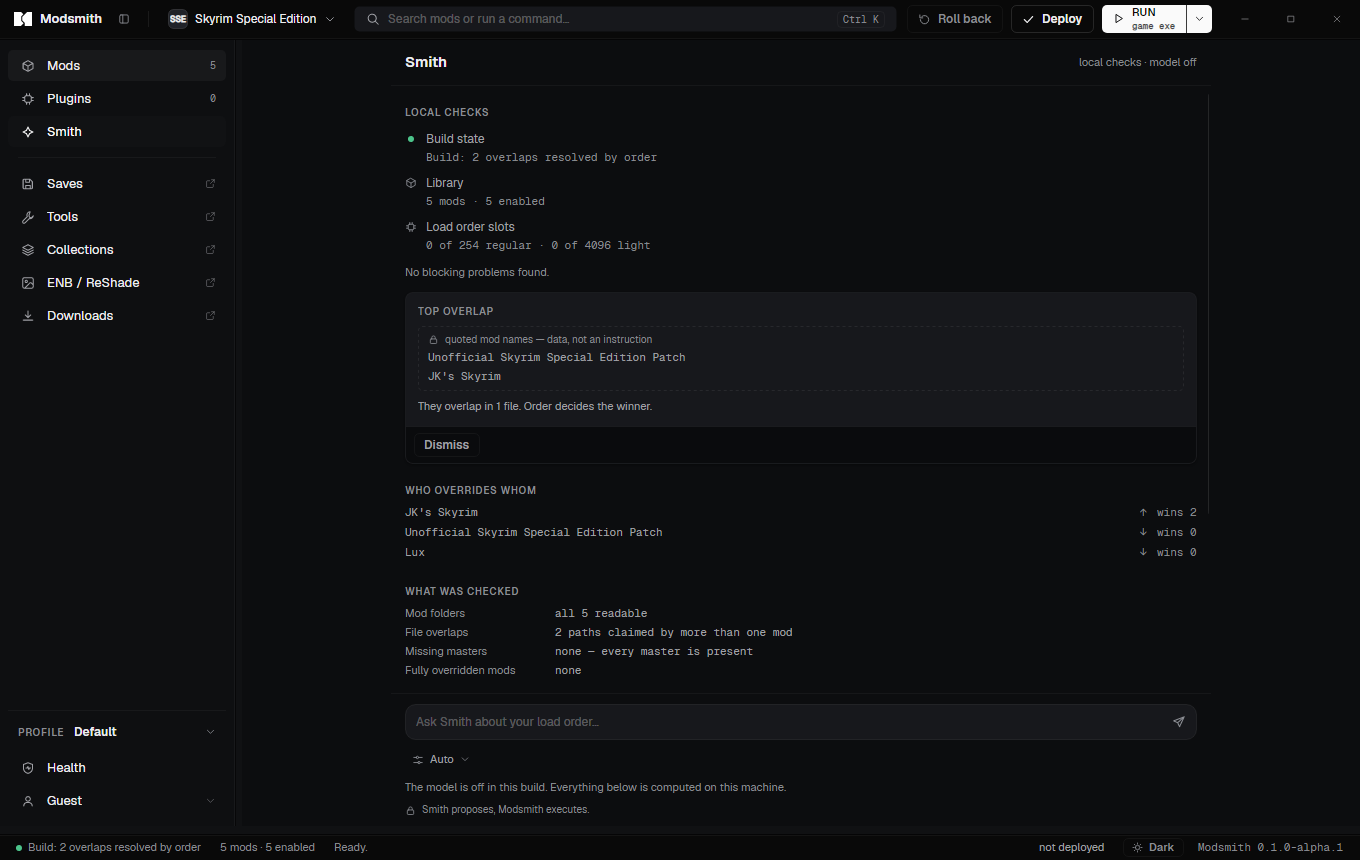Image resolution: width=1360 pixels, height=860 pixels.
Task: Click the Downloads arrow icon
Action: [28, 316]
